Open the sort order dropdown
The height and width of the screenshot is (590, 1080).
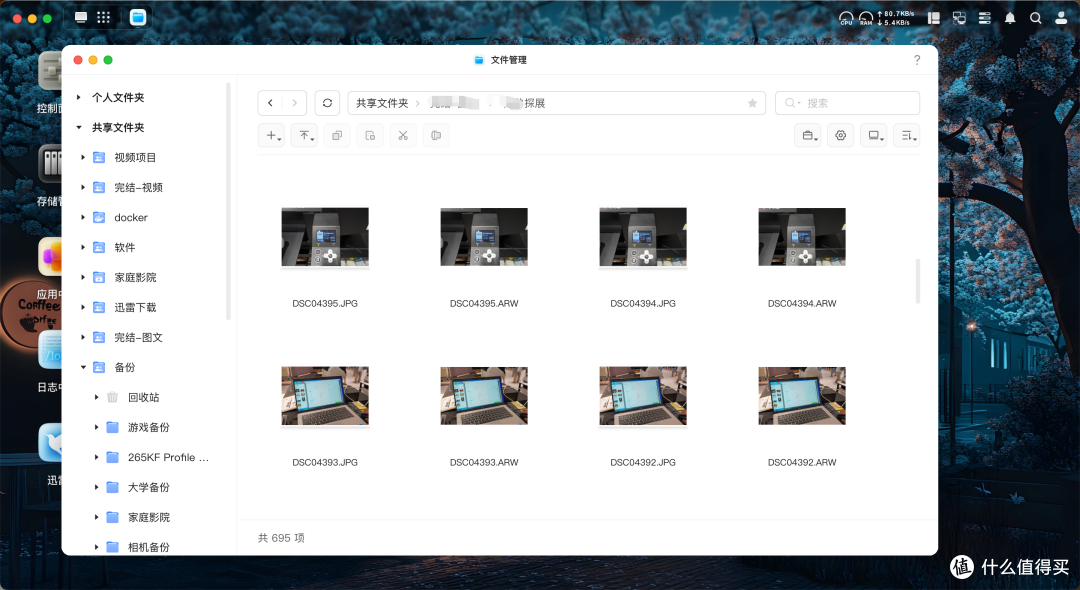[906, 136]
